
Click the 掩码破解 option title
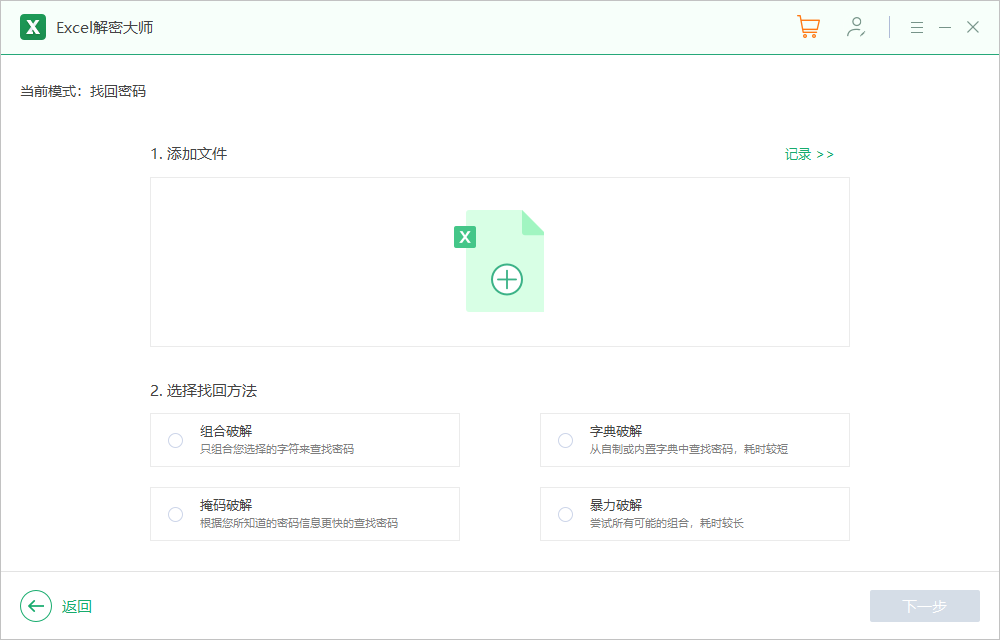(x=226, y=505)
